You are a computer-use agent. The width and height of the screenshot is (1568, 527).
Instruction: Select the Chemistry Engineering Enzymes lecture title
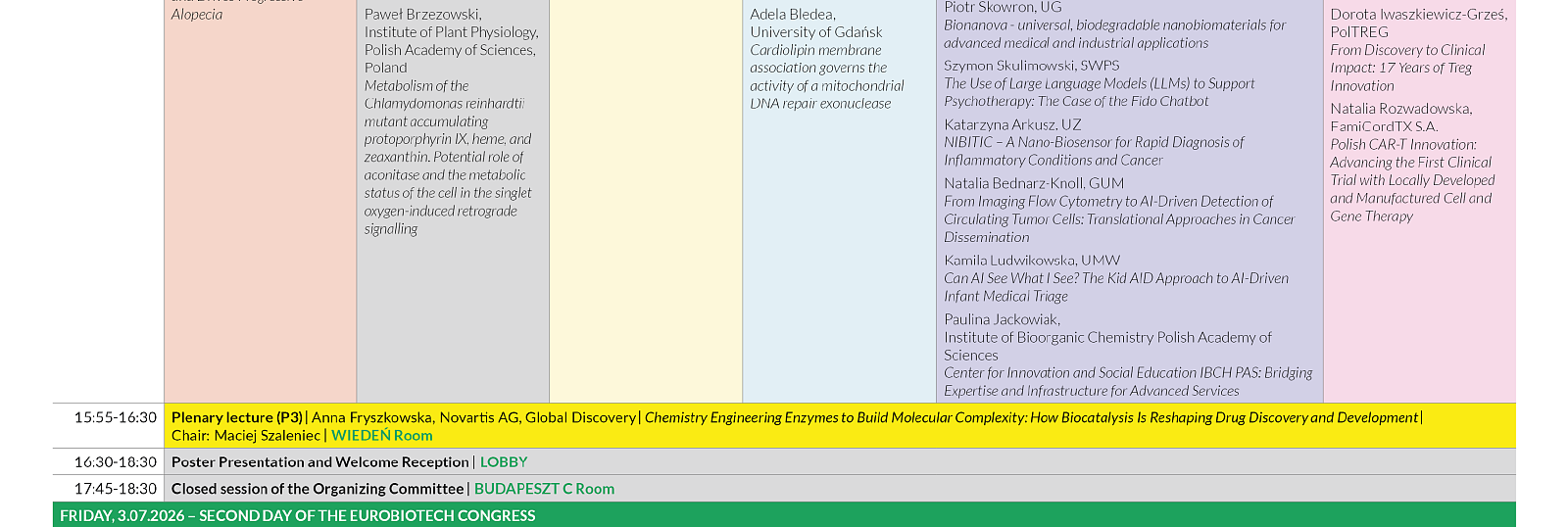click(1031, 417)
